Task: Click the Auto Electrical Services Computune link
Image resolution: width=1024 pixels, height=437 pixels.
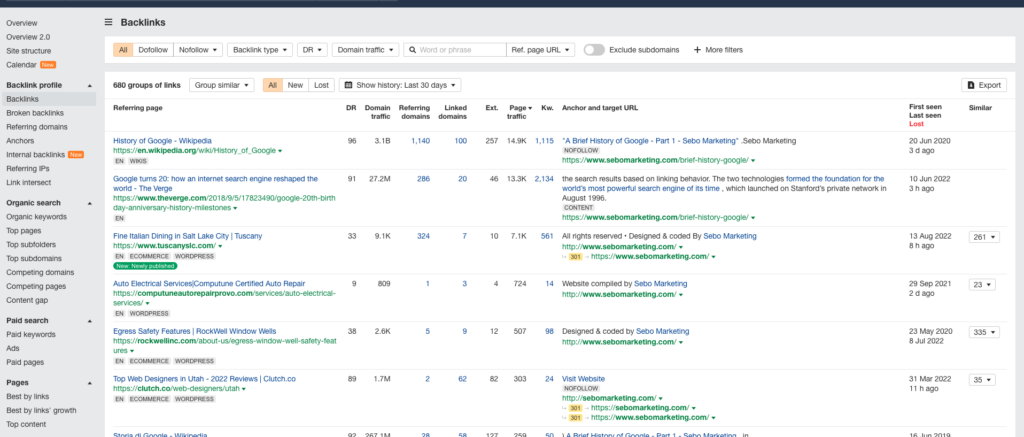Action: [209, 283]
